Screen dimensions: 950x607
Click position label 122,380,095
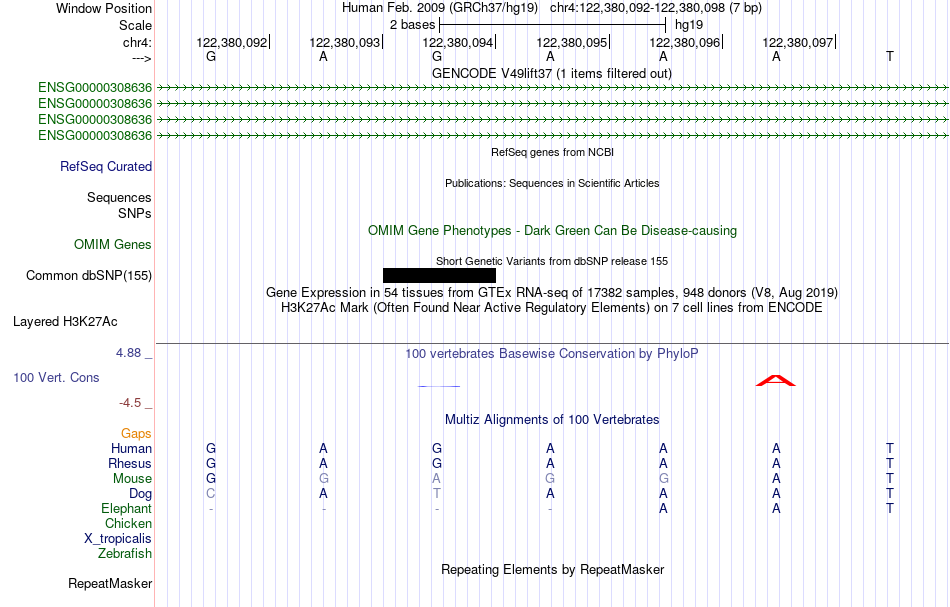click(x=571, y=42)
